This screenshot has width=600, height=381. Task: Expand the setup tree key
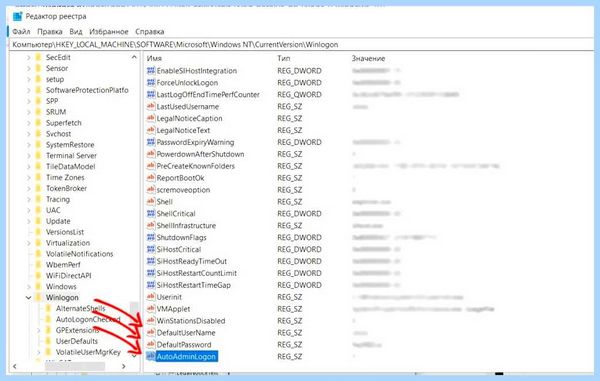(x=29, y=79)
